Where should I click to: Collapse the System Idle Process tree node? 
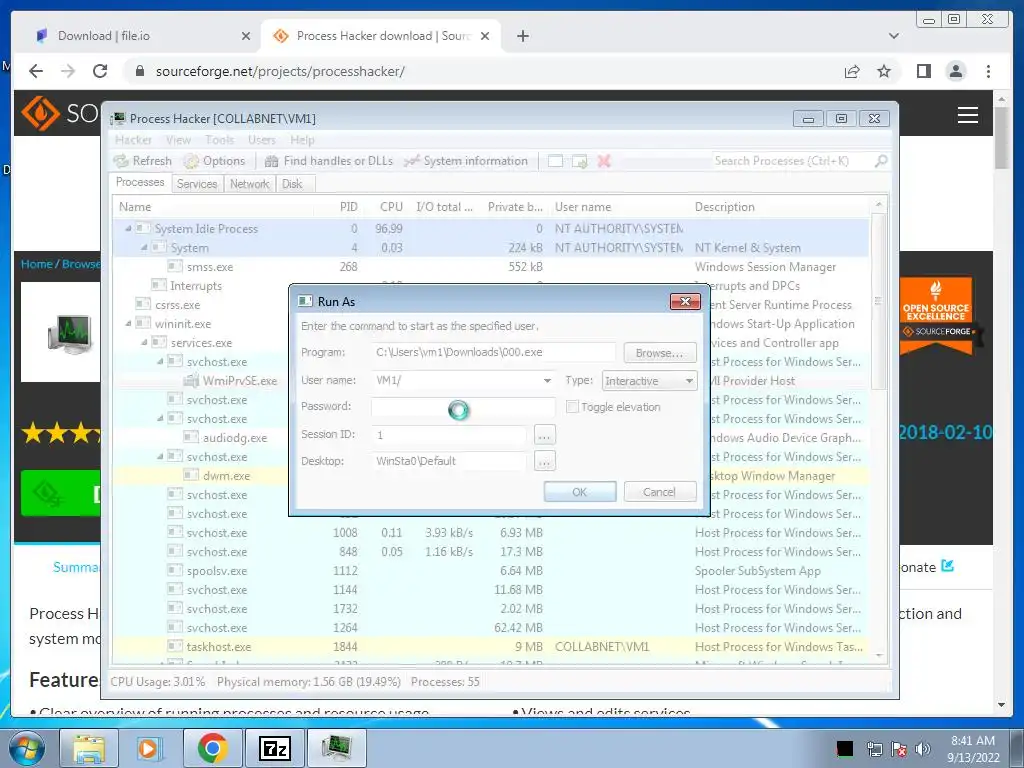coord(129,229)
